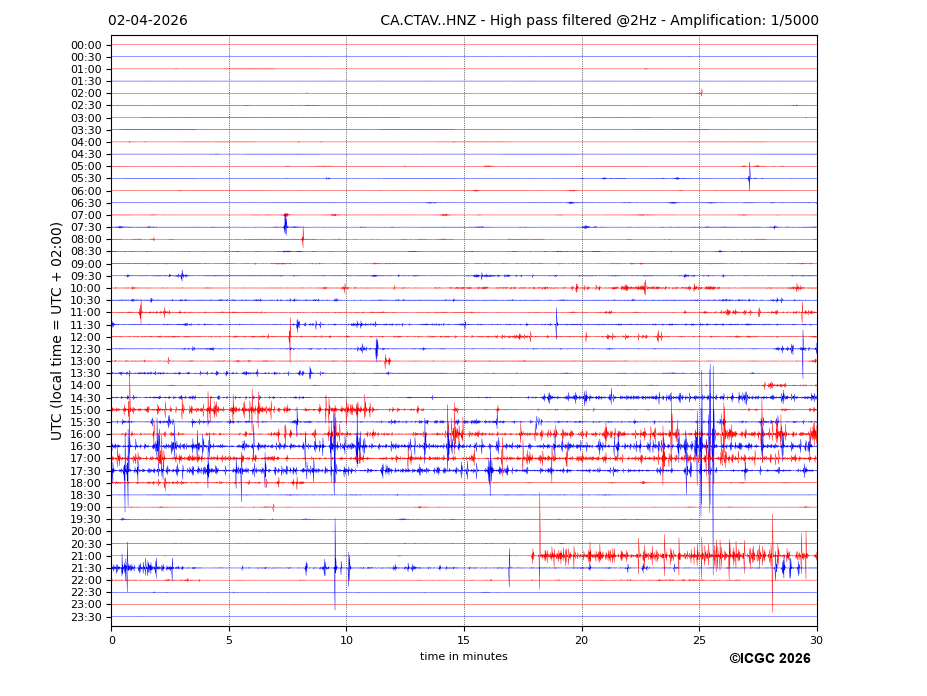Click the 19:00 time row label
Screen dimensions: 927x696
coord(85,507)
